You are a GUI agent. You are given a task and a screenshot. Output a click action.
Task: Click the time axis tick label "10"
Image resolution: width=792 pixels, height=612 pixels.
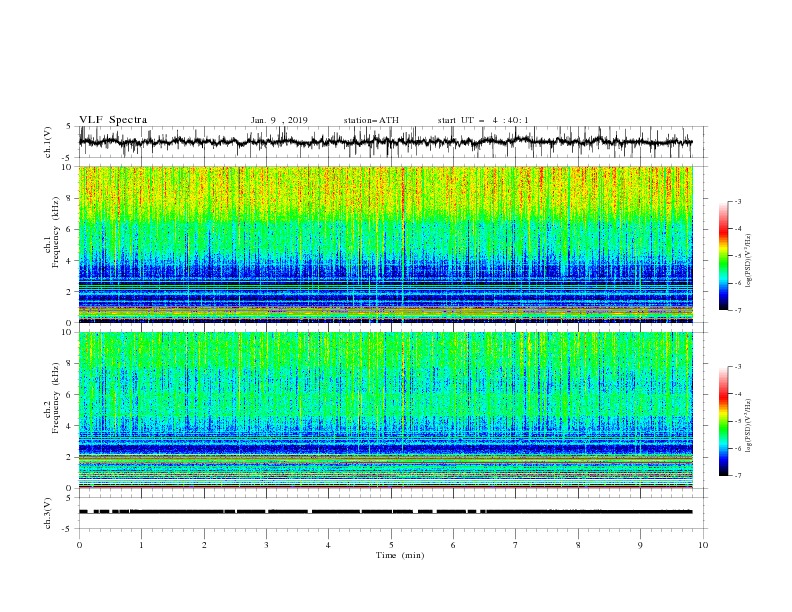click(x=703, y=545)
